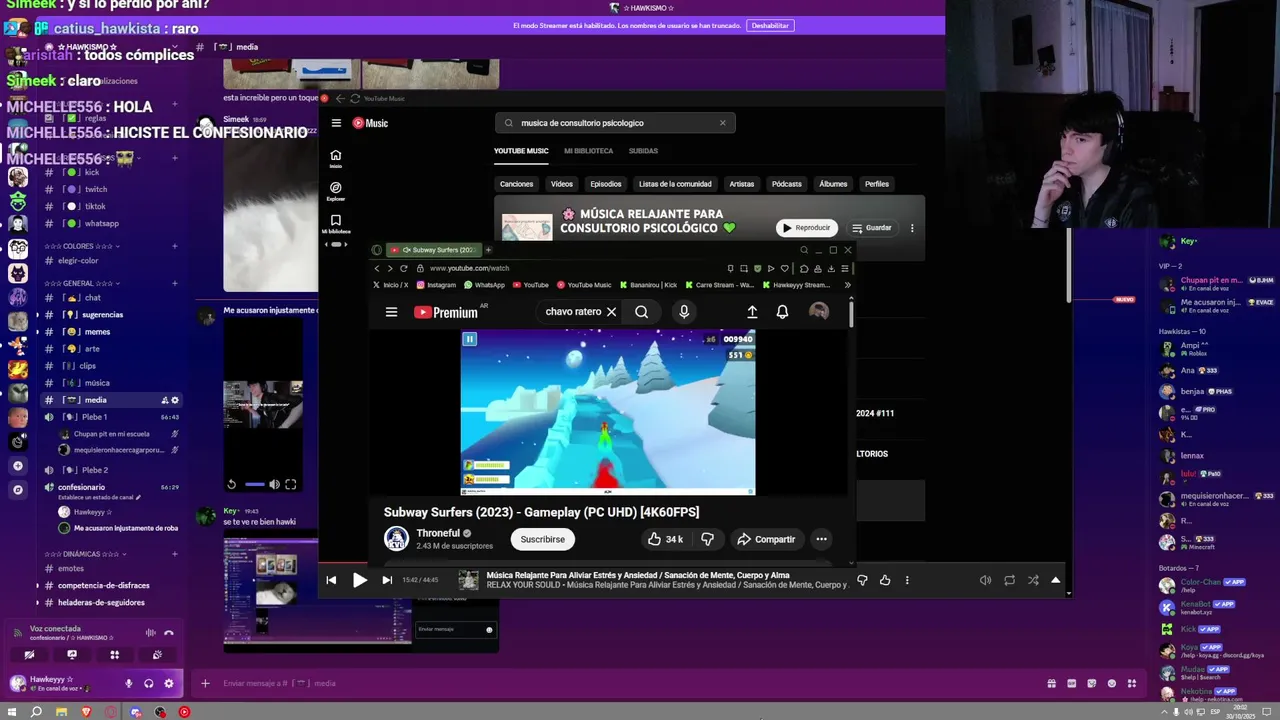
Task: Pause the Subway Surfers video overlay button
Action: point(469,339)
